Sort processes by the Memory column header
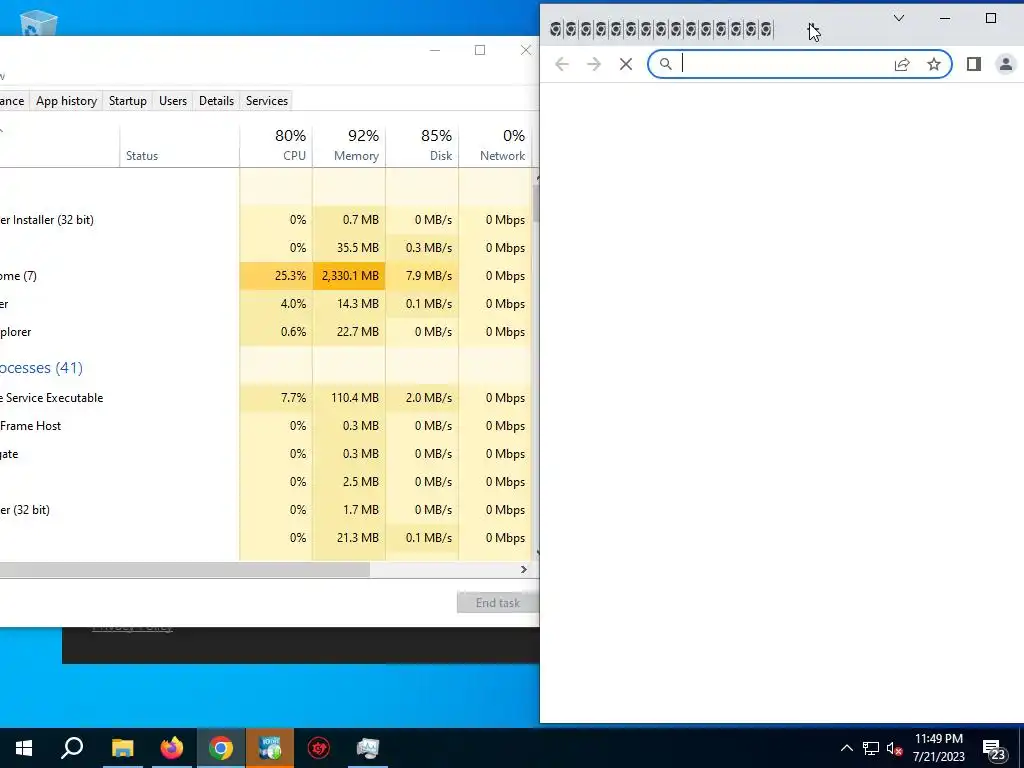This screenshot has height=768, width=1024. click(x=349, y=145)
